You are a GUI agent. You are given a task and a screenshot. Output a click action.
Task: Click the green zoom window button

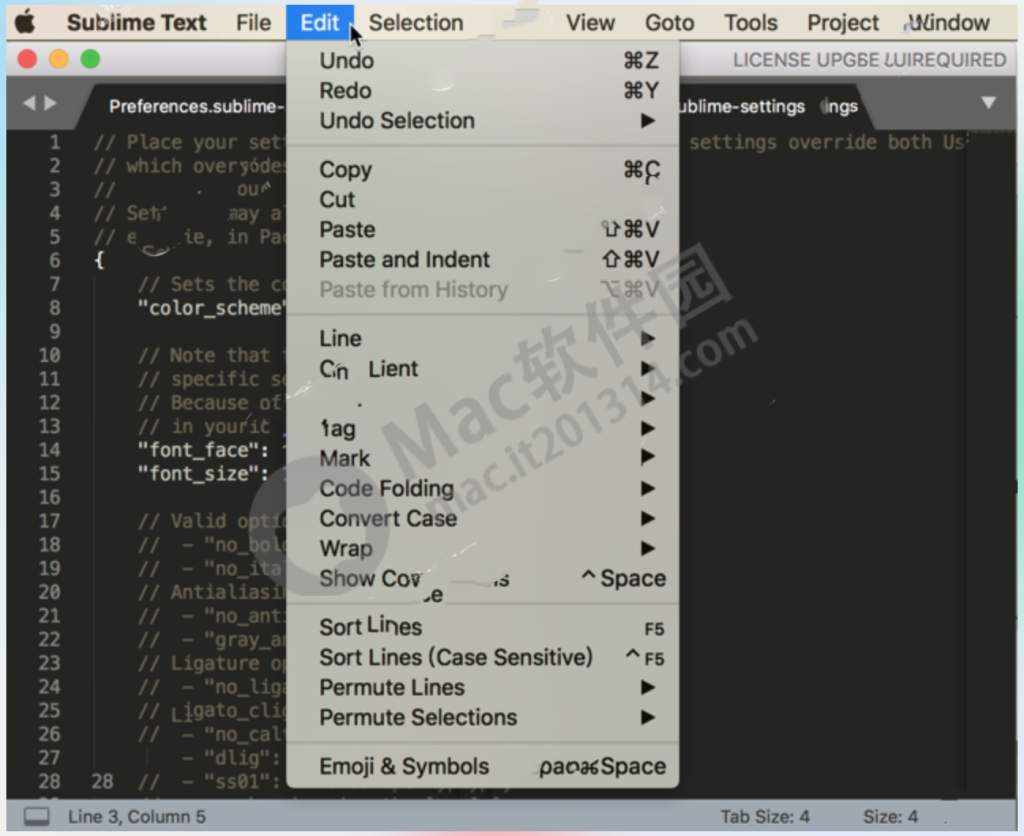[90, 59]
